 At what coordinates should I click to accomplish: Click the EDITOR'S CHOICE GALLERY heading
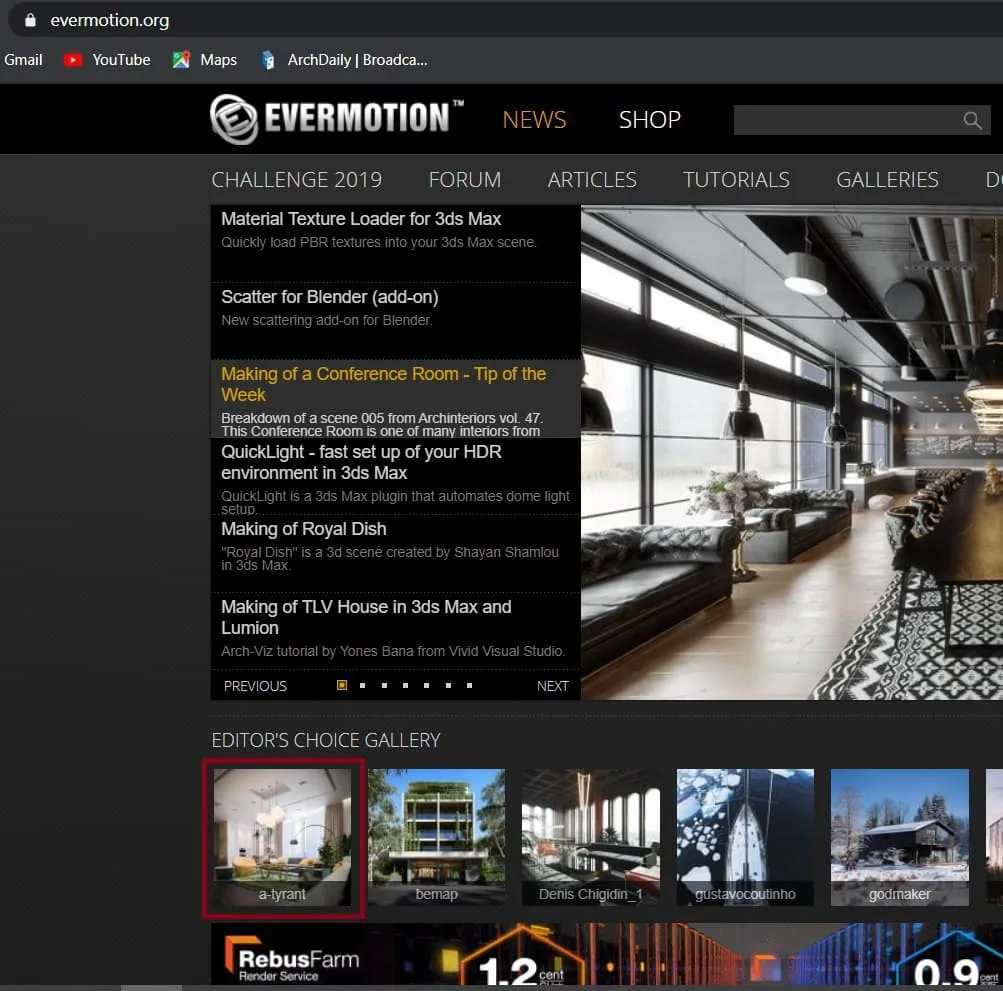pos(326,740)
